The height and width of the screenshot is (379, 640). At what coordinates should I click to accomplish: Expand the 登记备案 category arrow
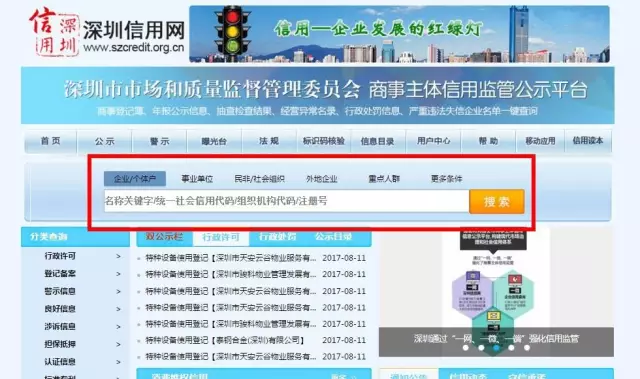point(118,274)
